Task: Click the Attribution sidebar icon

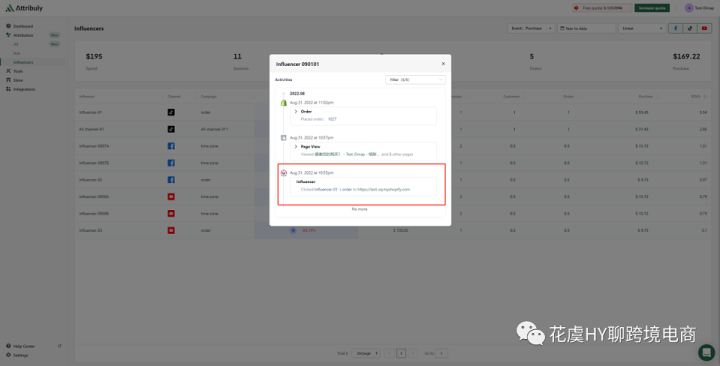Action: click(8, 35)
